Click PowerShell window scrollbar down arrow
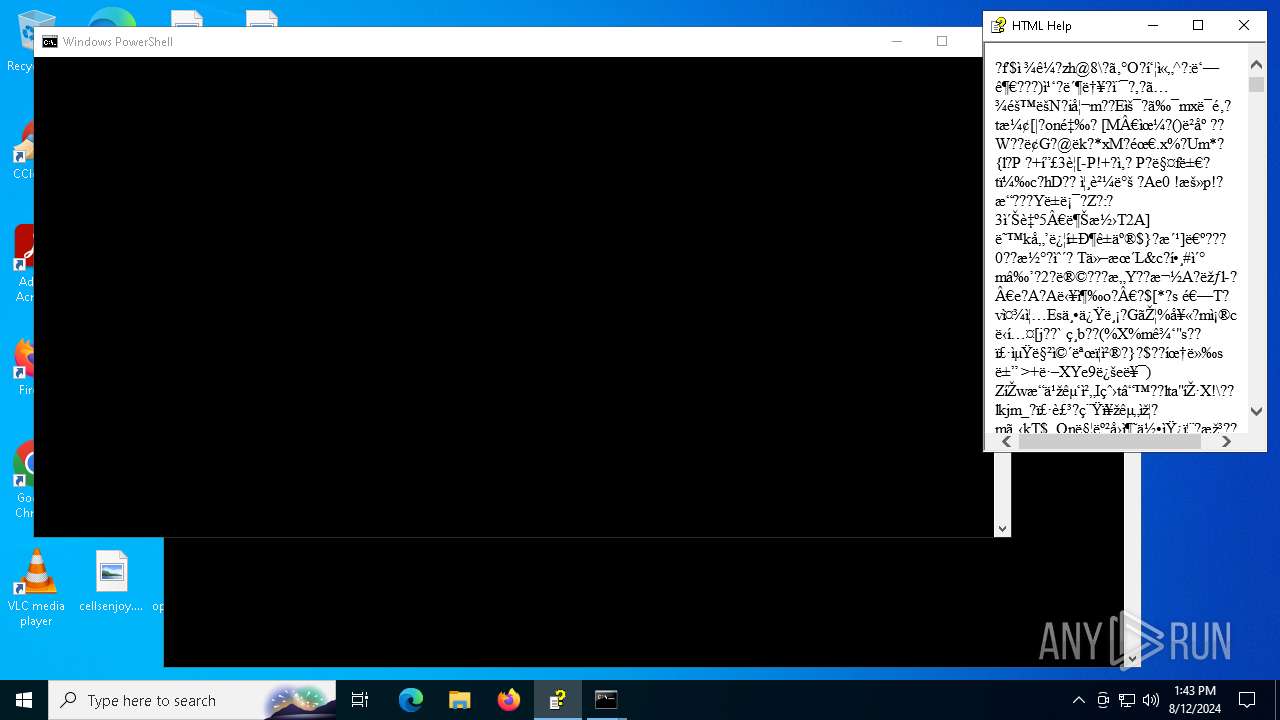Image resolution: width=1280 pixels, height=720 pixels. coord(1002,528)
